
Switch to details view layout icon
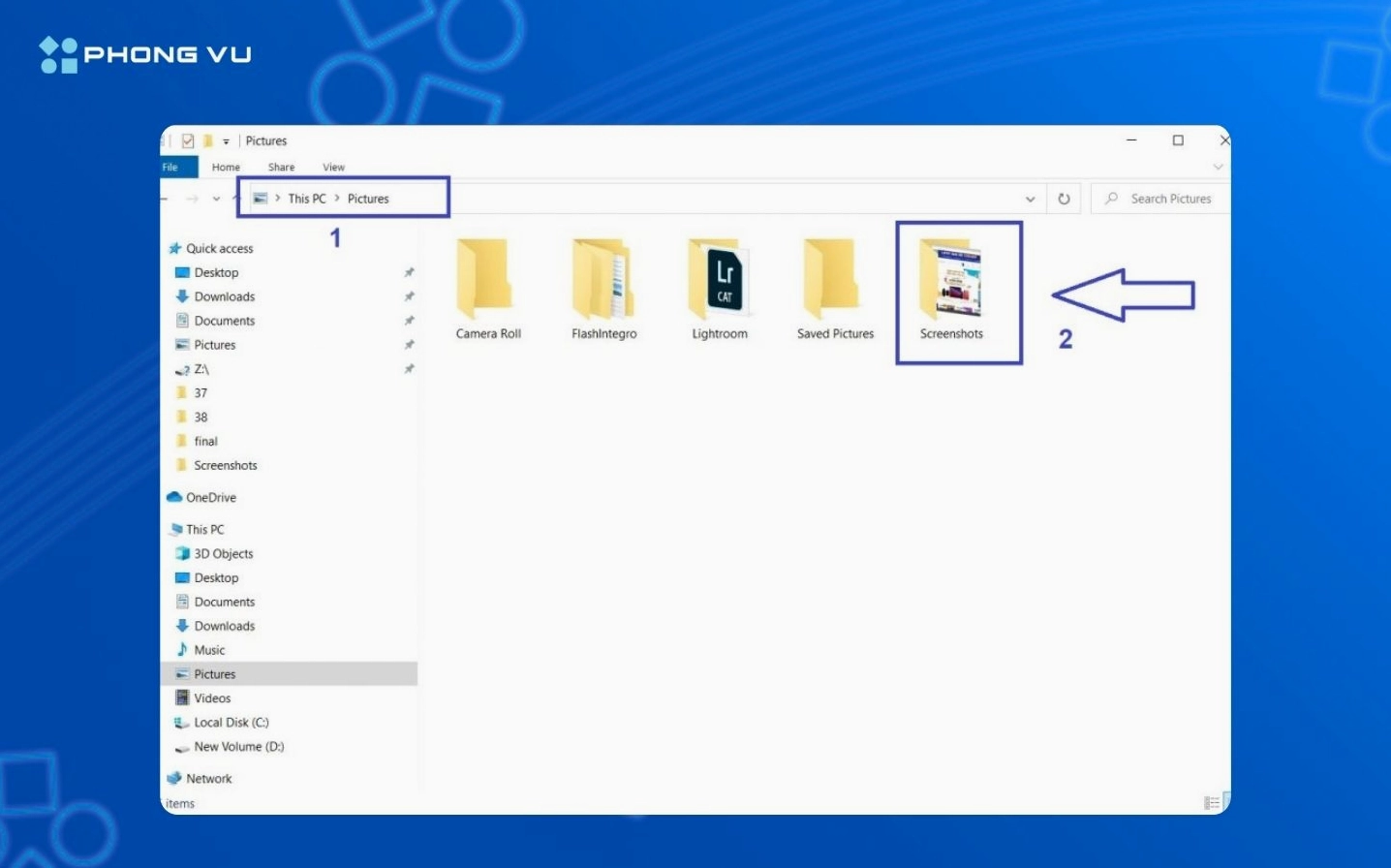[1210, 803]
